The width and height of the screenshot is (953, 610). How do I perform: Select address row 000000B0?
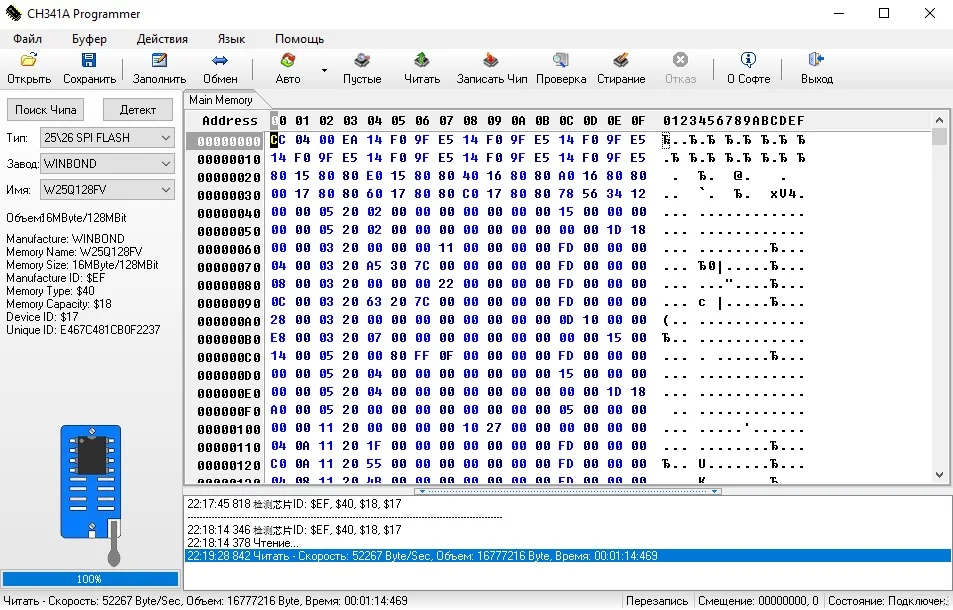(229, 339)
